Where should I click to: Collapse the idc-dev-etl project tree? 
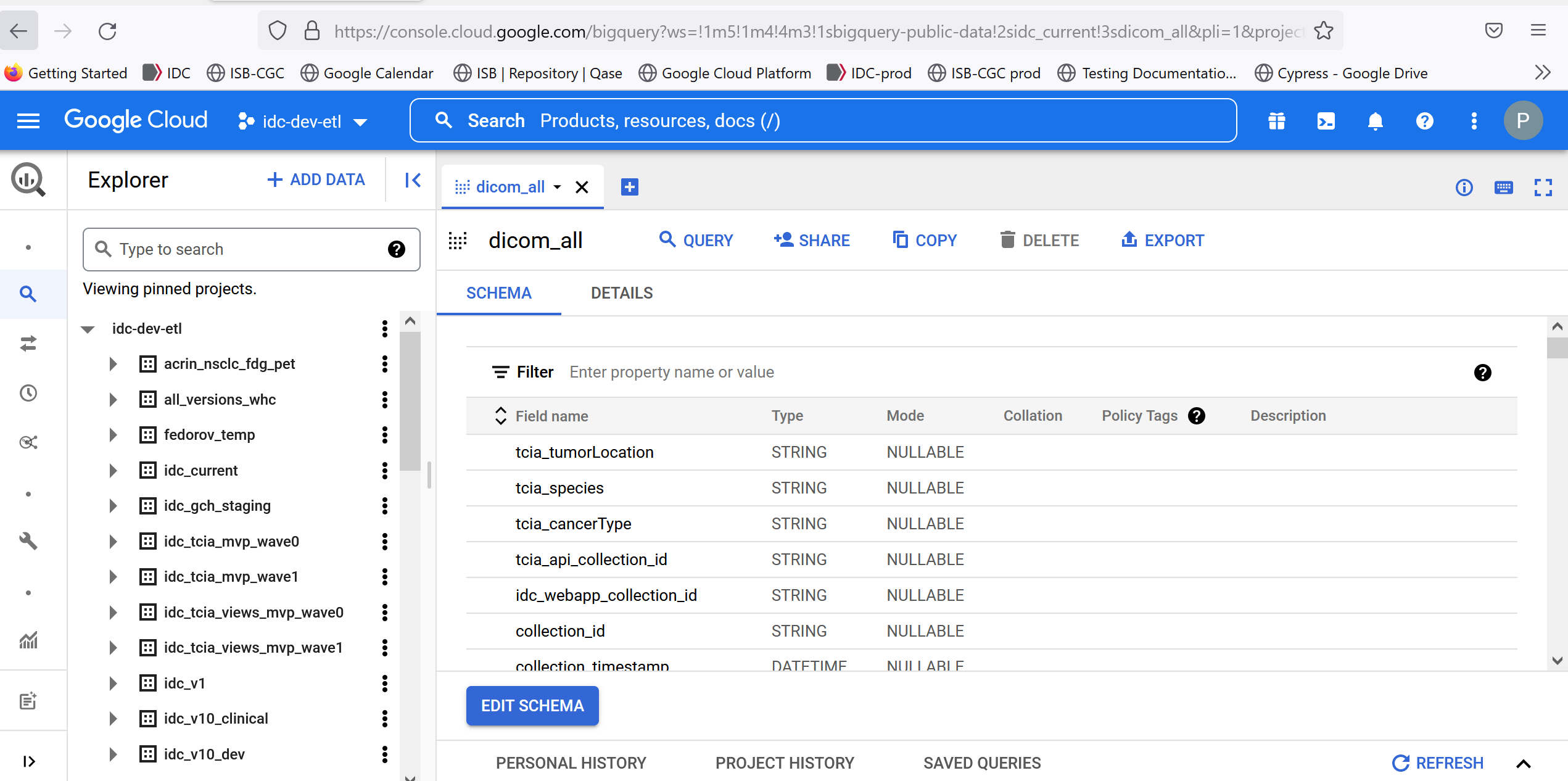[88, 328]
